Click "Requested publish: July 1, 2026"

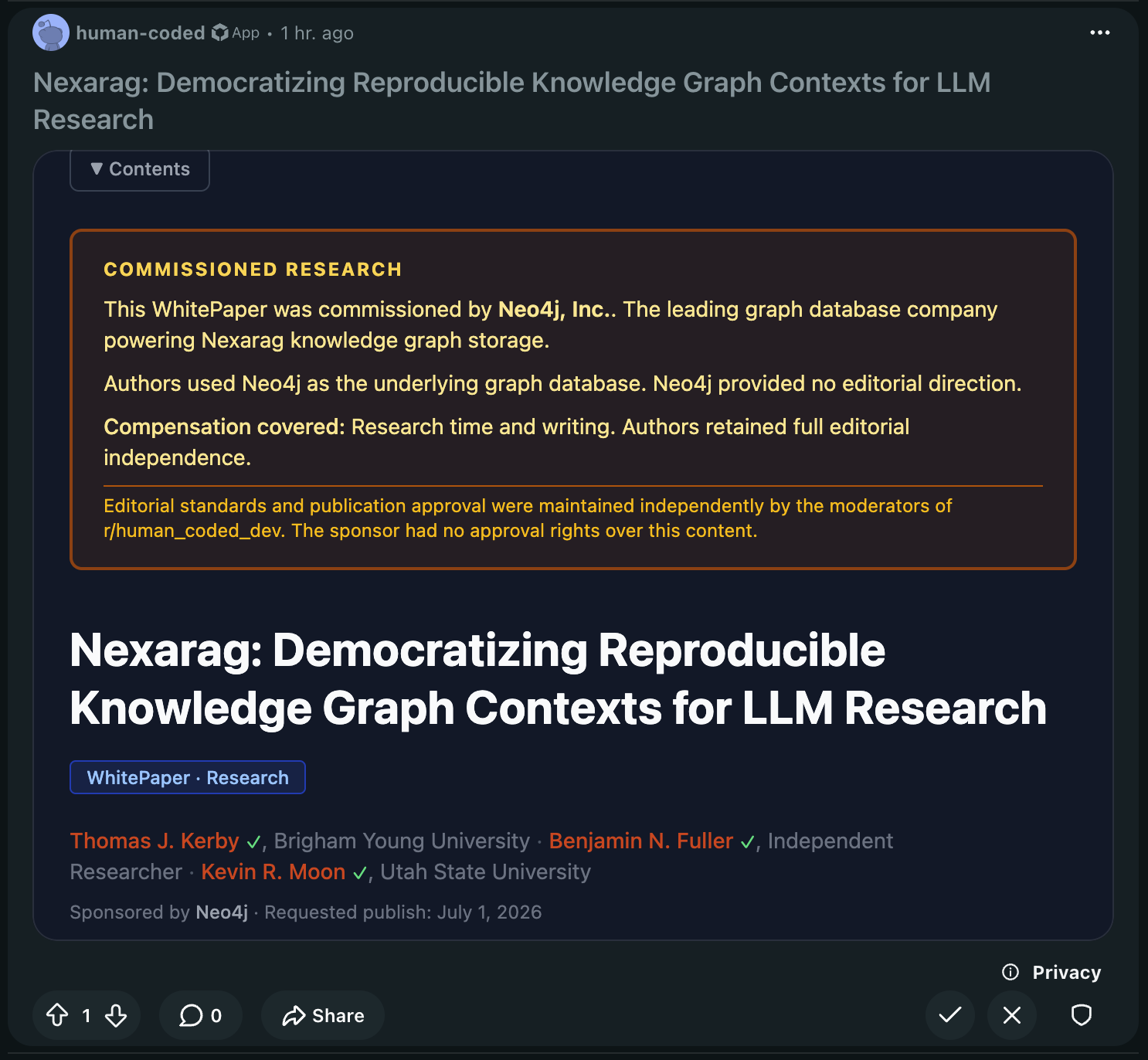403,912
